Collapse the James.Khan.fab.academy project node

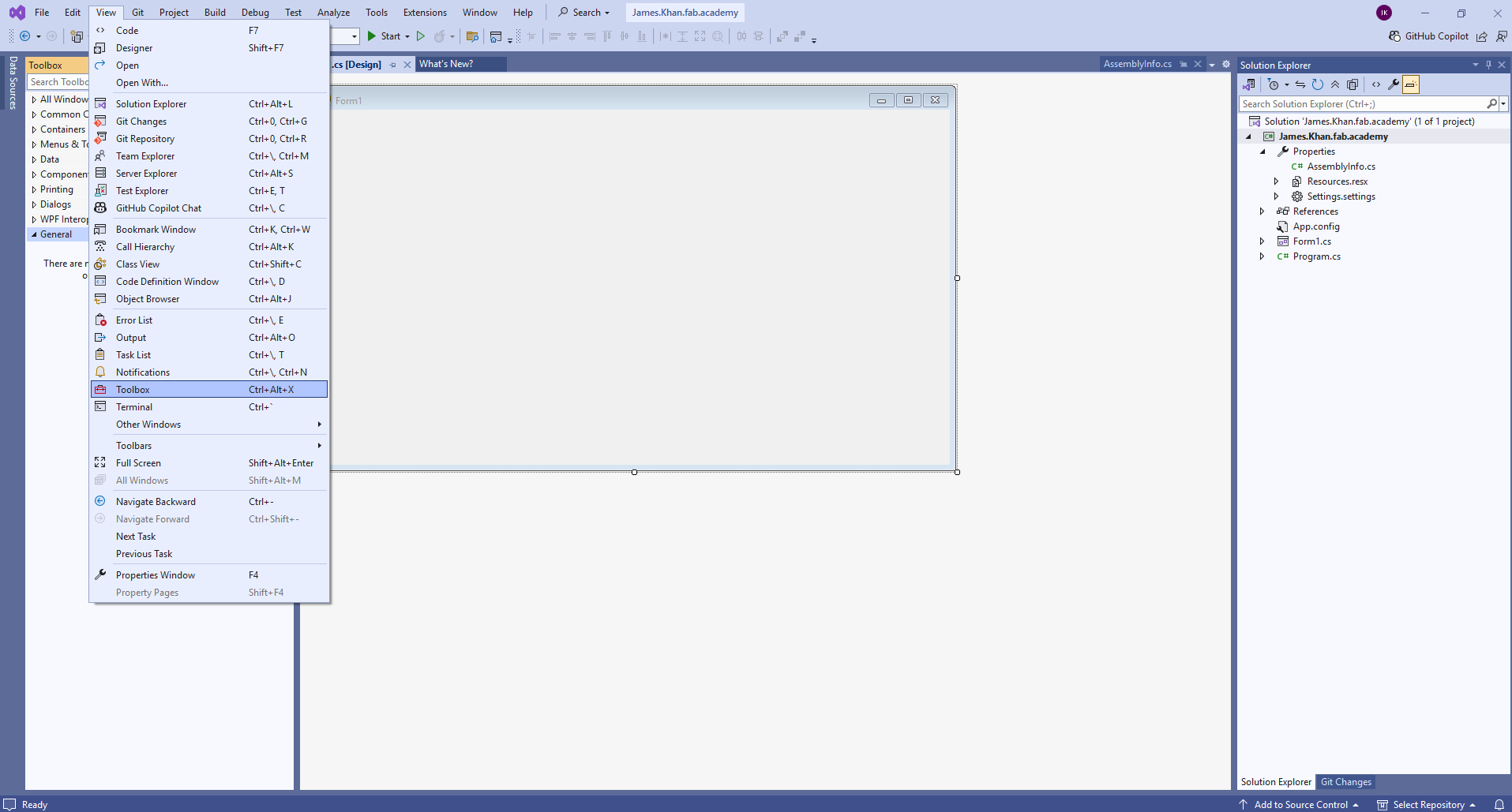pos(1248,137)
